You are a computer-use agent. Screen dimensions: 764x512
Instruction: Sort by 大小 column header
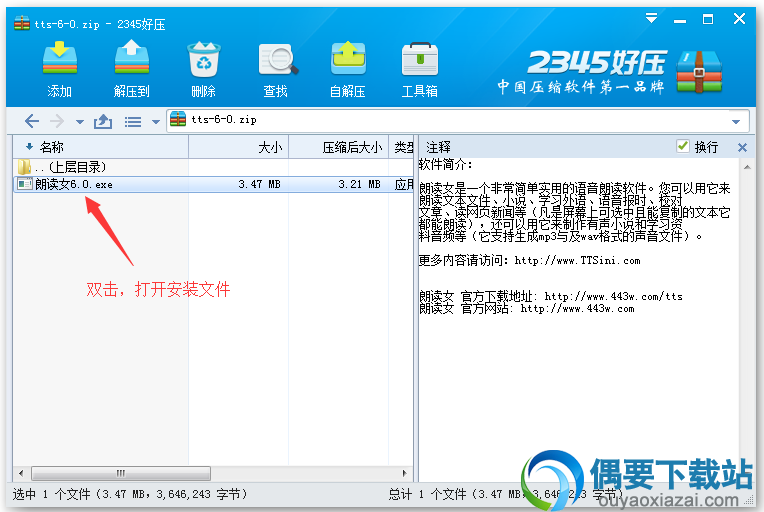(x=239, y=147)
